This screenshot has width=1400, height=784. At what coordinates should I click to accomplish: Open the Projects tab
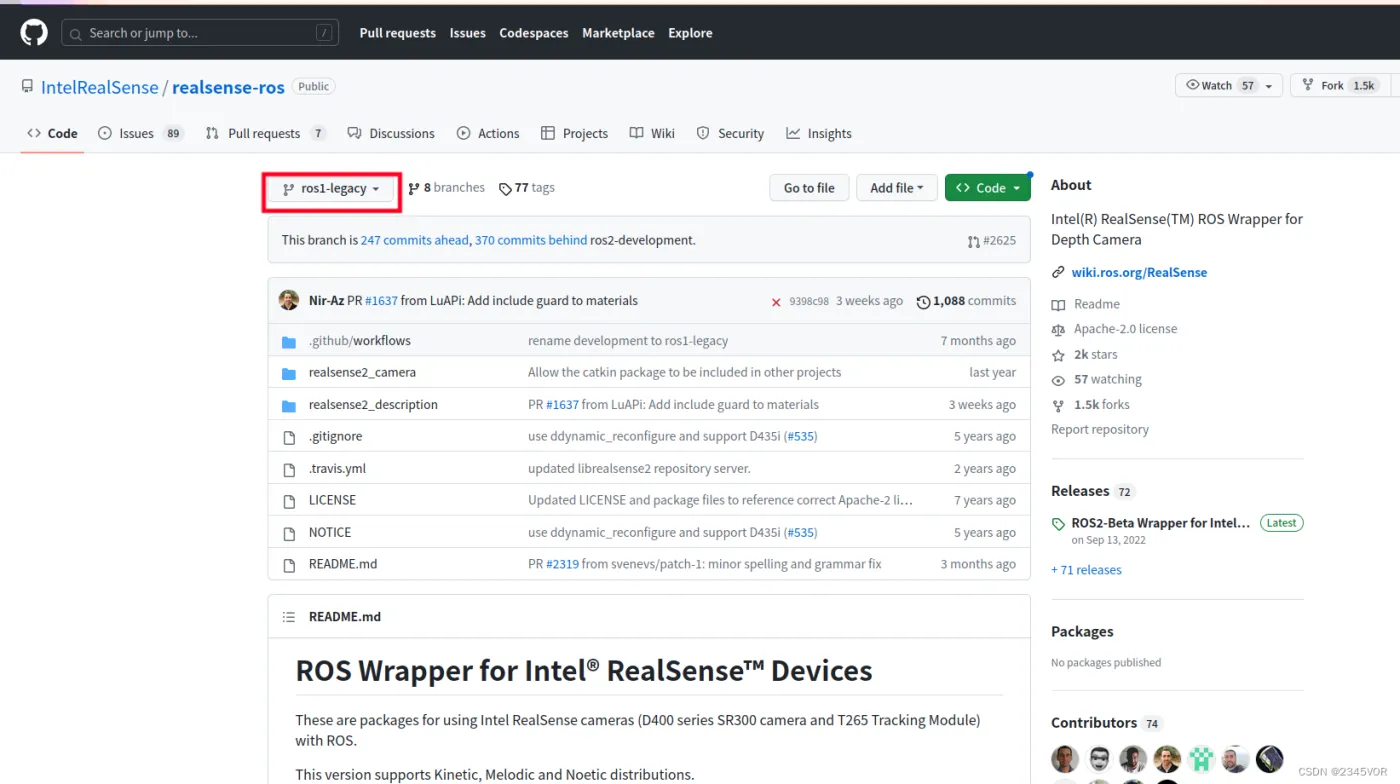(574, 133)
